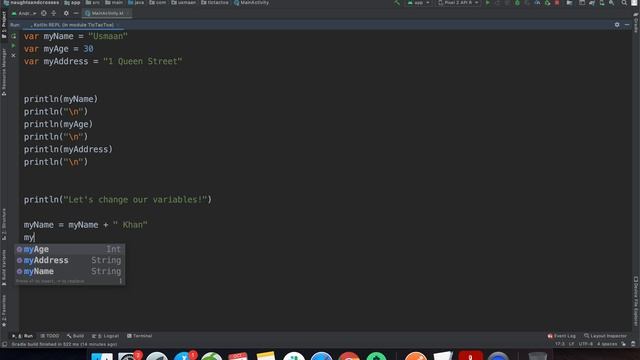Viewport: 640px width, 360px height.
Task: Click the 4 spaces indent status entry
Action: (x=607, y=344)
